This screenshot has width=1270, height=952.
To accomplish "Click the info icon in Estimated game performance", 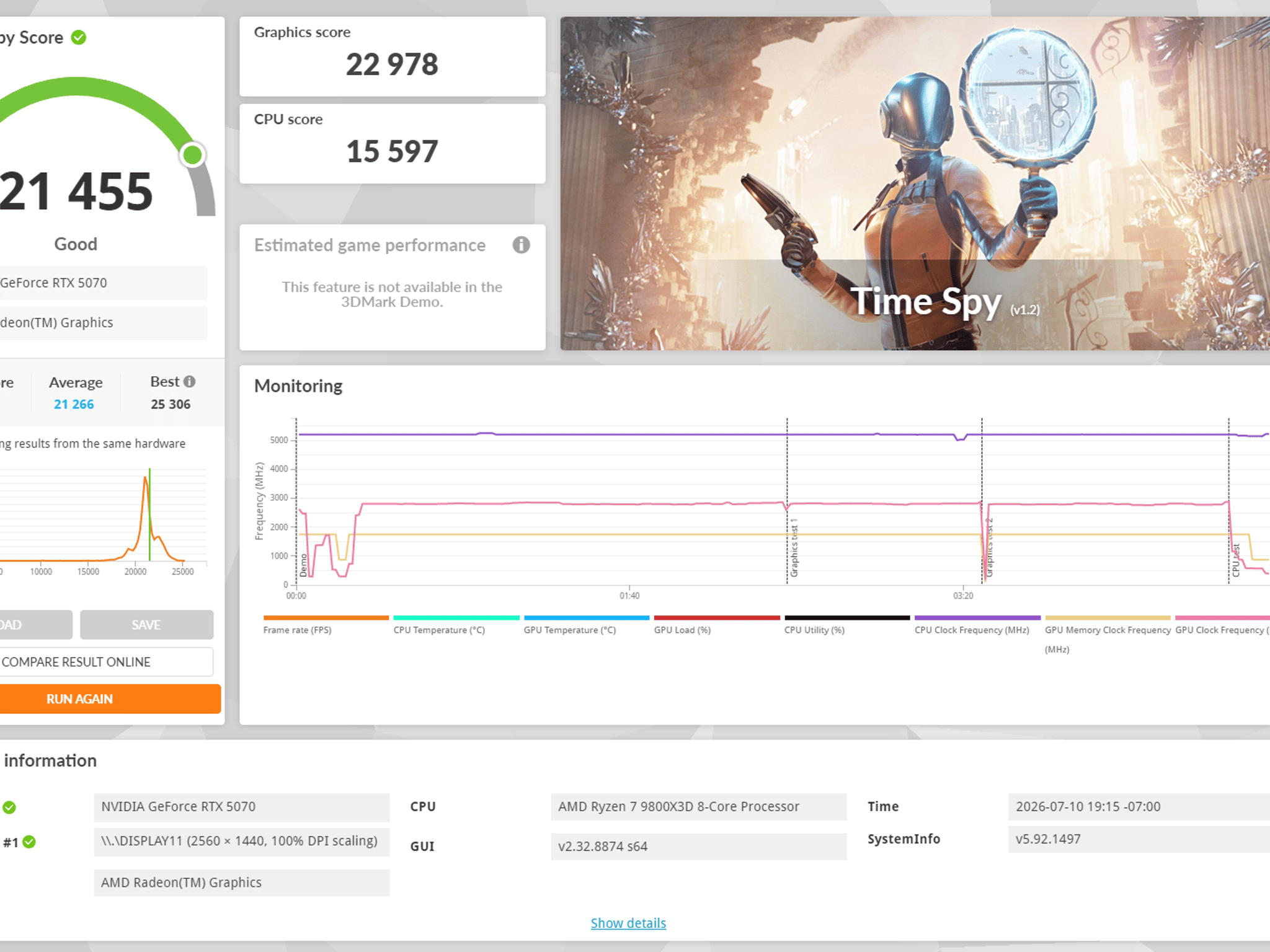I will coord(521,245).
